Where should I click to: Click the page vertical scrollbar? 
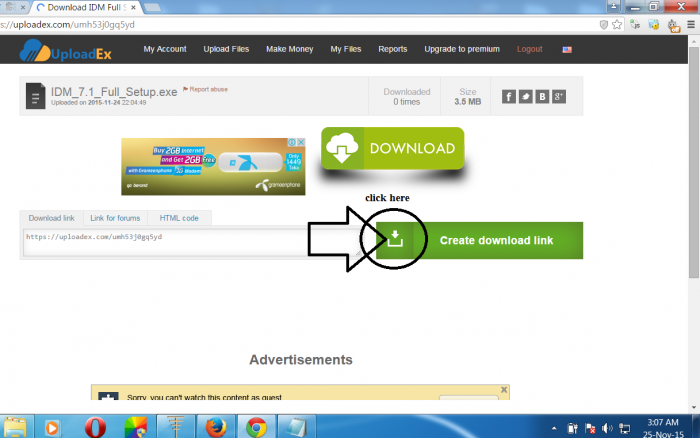[694, 162]
